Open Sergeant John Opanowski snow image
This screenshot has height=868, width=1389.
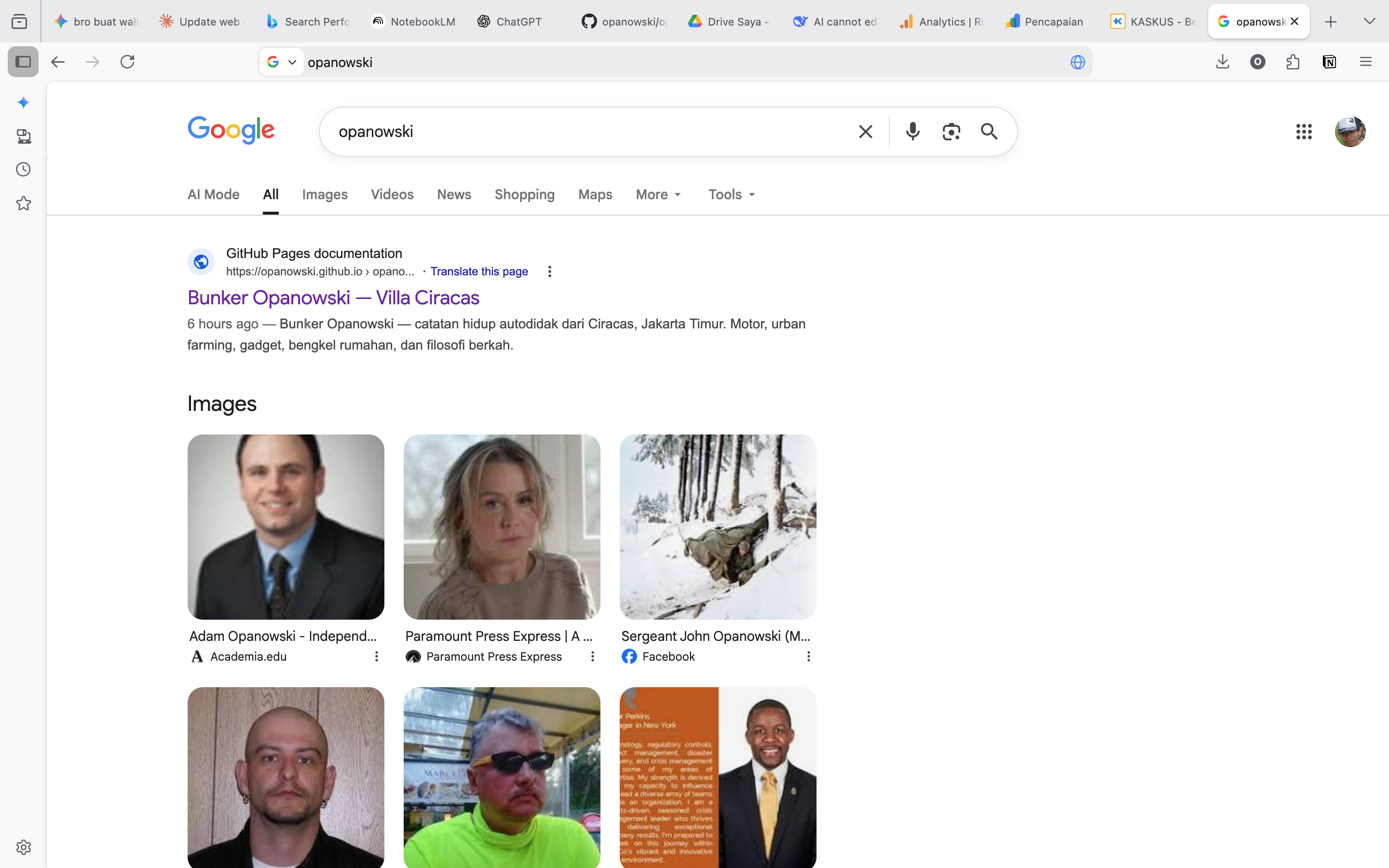[x=718, y=527]
